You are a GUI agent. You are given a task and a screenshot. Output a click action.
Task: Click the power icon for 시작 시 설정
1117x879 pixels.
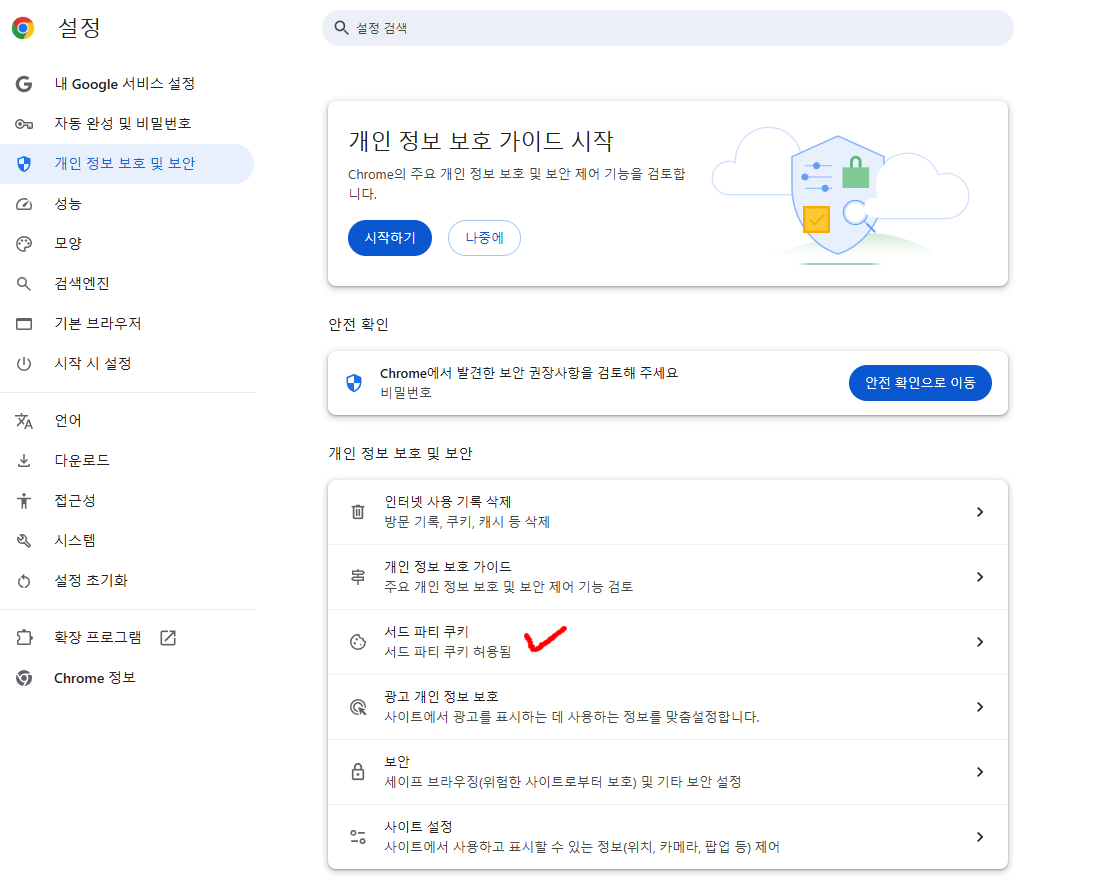(x=24, y=364)
